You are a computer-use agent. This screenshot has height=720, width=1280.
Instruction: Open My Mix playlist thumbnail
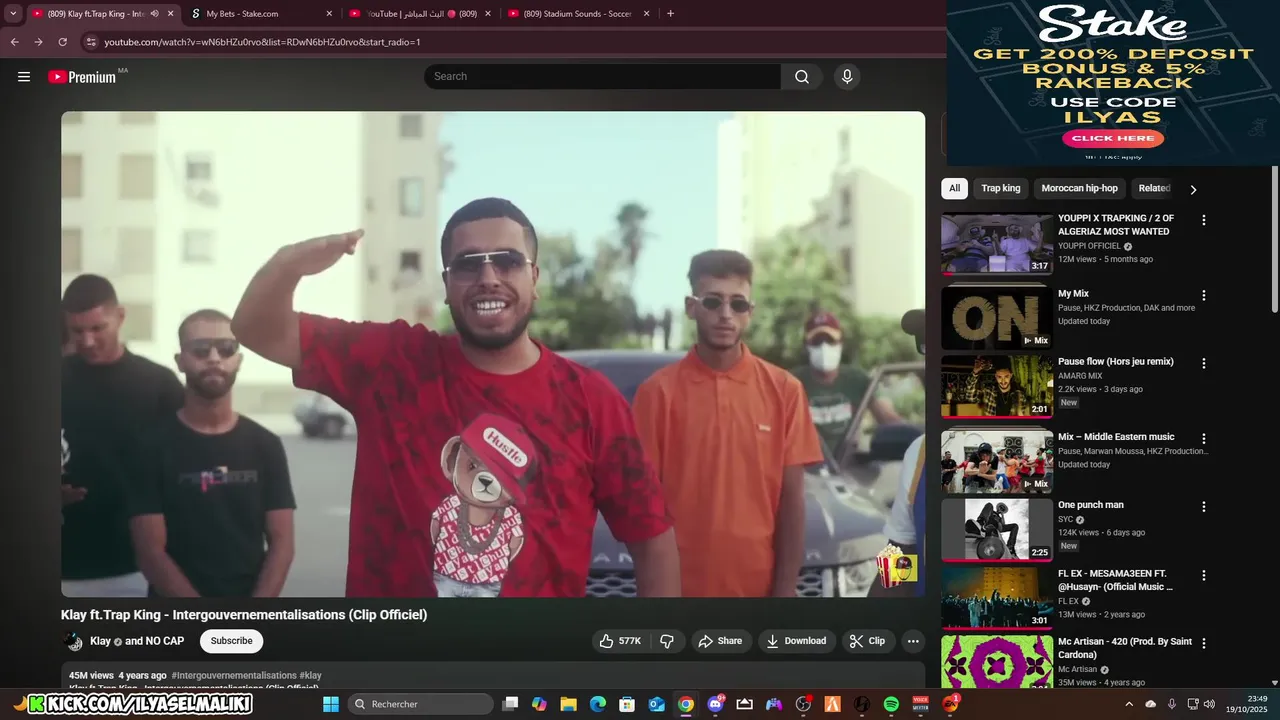[997, 318]
